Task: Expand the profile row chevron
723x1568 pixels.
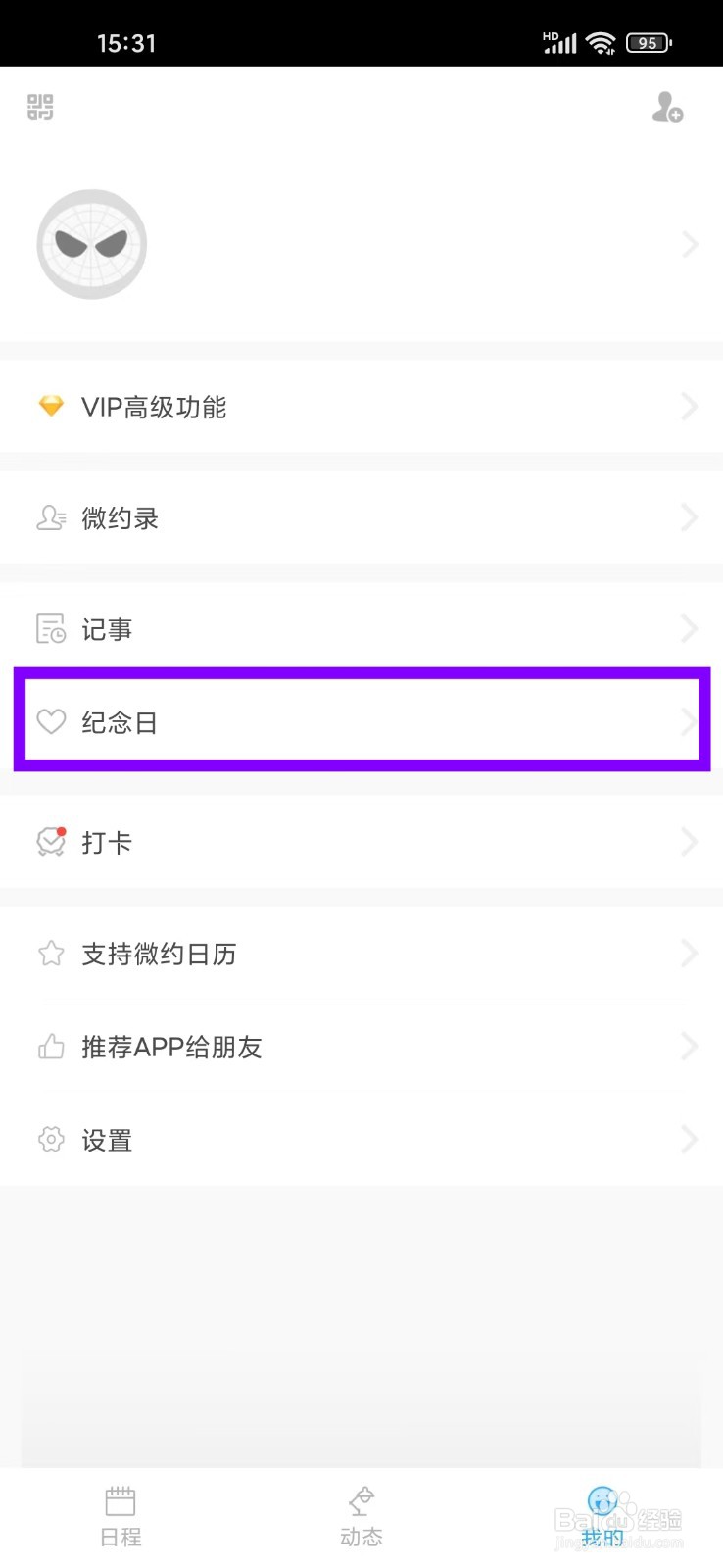Action: 690,244
